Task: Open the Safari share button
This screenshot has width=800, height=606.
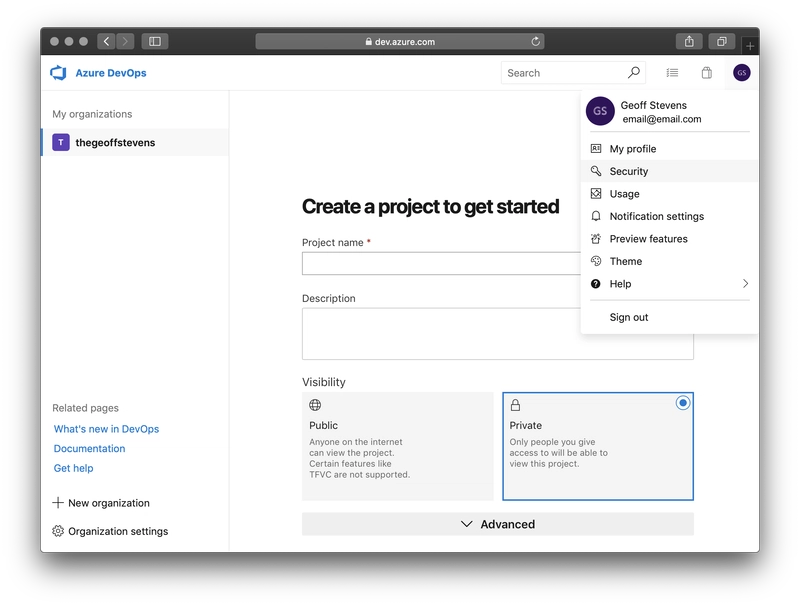Action: pos(689,41)
